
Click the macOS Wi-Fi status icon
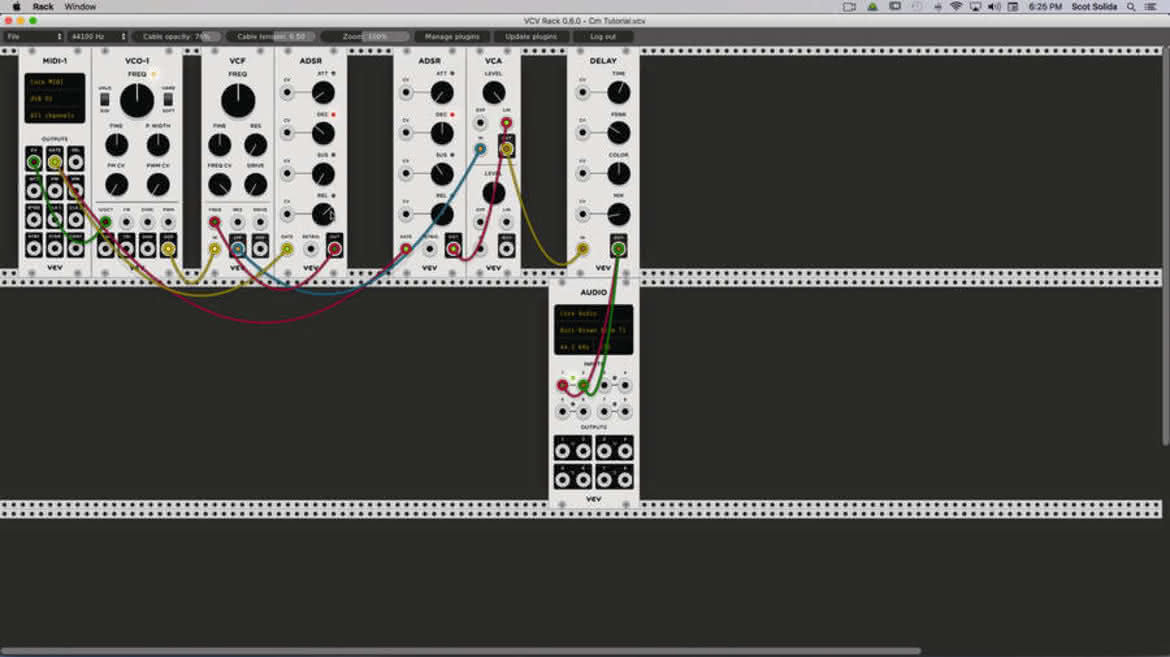[x=956, y=7]
